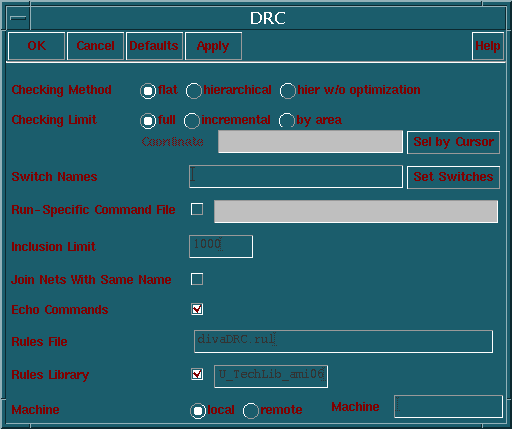Enable Run-Specific Command File checkbox
This screenshot has width=512, height=429.
pos(197,209)
